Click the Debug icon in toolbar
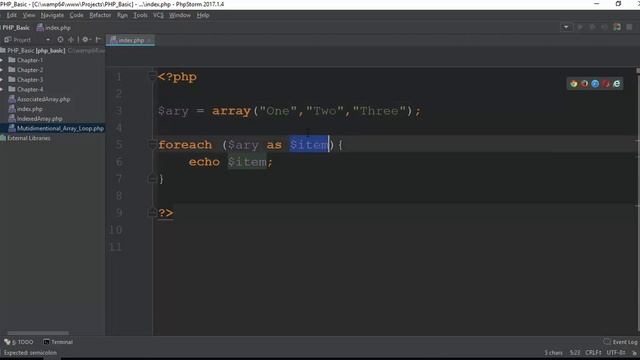 (592, 27)
